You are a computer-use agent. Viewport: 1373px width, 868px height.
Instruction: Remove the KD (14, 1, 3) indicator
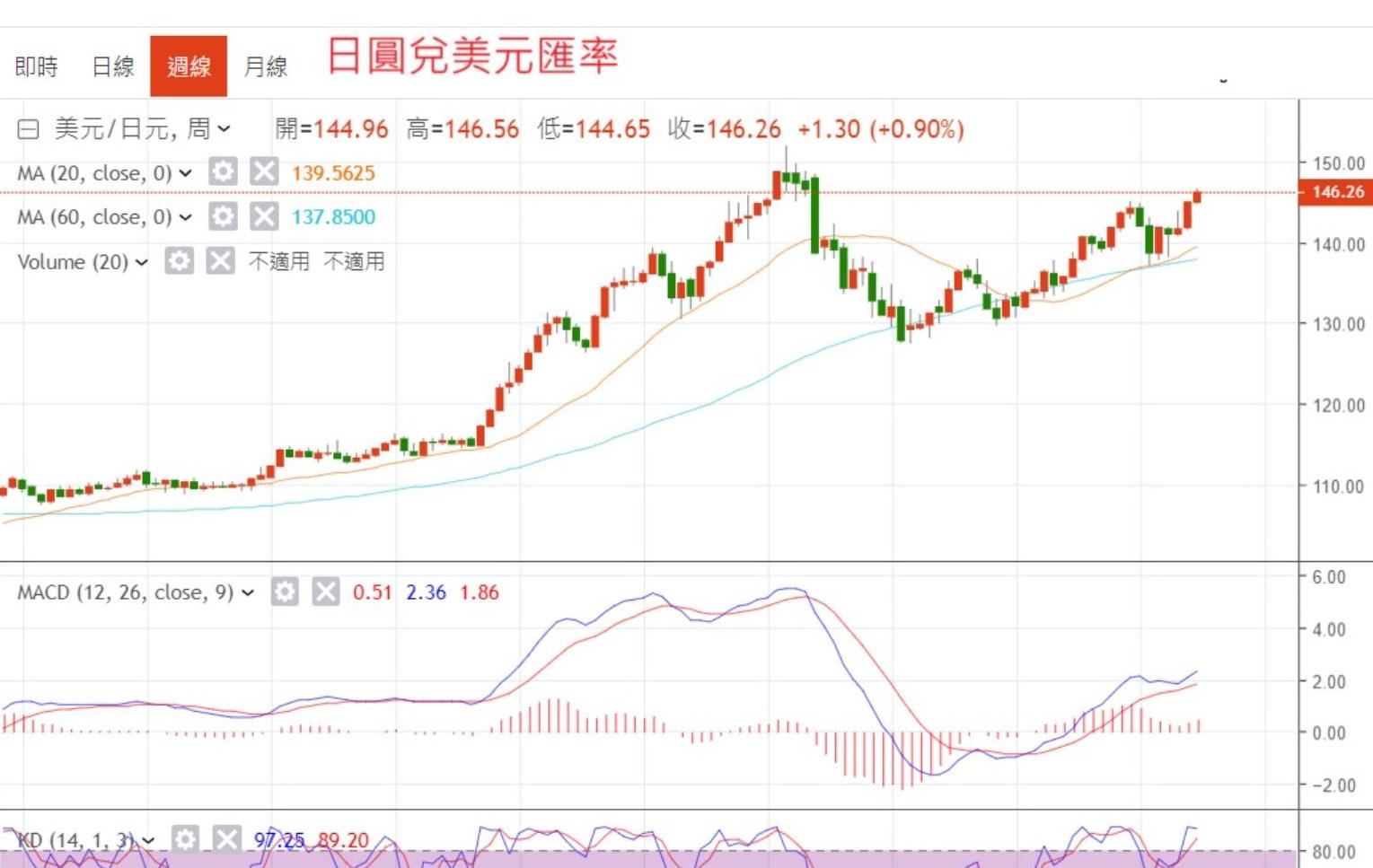[226, 839]
